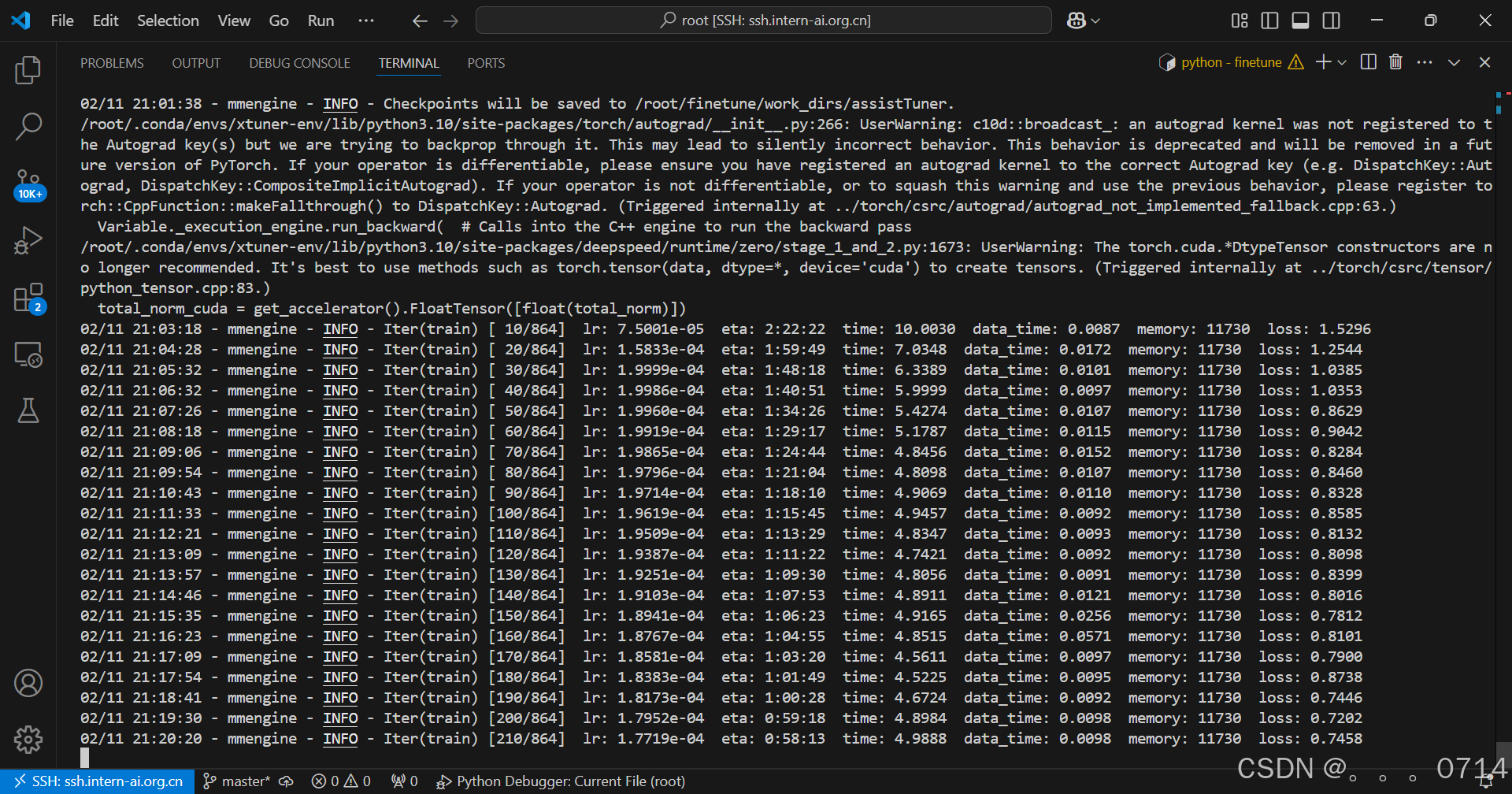Screen dimensions: 1512x794
Task: Switch to the TERMINAL tab
Action: coord(409,63)
